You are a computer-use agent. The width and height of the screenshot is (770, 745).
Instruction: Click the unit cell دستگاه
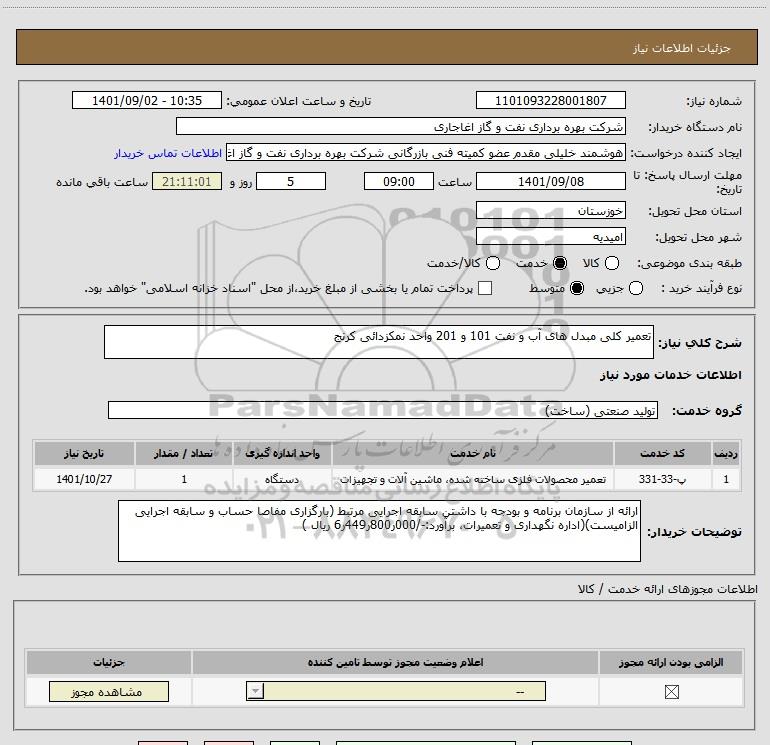click(282, 479)
